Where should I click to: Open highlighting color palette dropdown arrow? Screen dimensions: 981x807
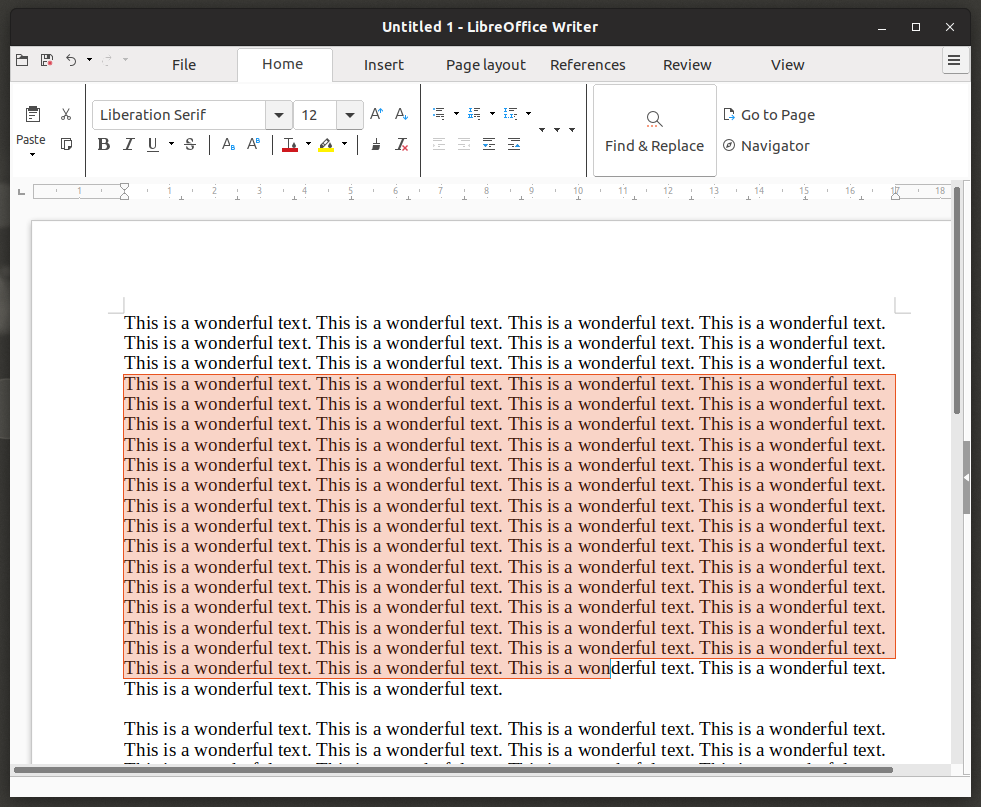point(344,145)
